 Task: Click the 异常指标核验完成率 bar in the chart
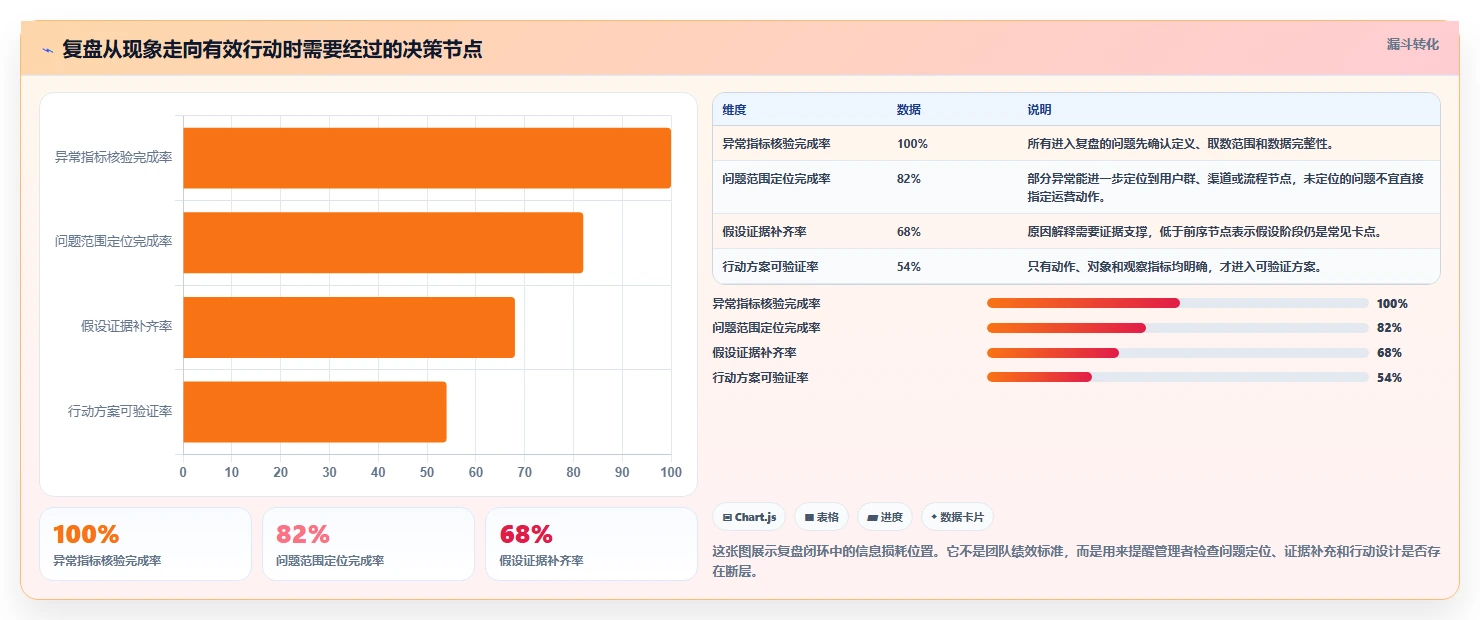point(427,158)
